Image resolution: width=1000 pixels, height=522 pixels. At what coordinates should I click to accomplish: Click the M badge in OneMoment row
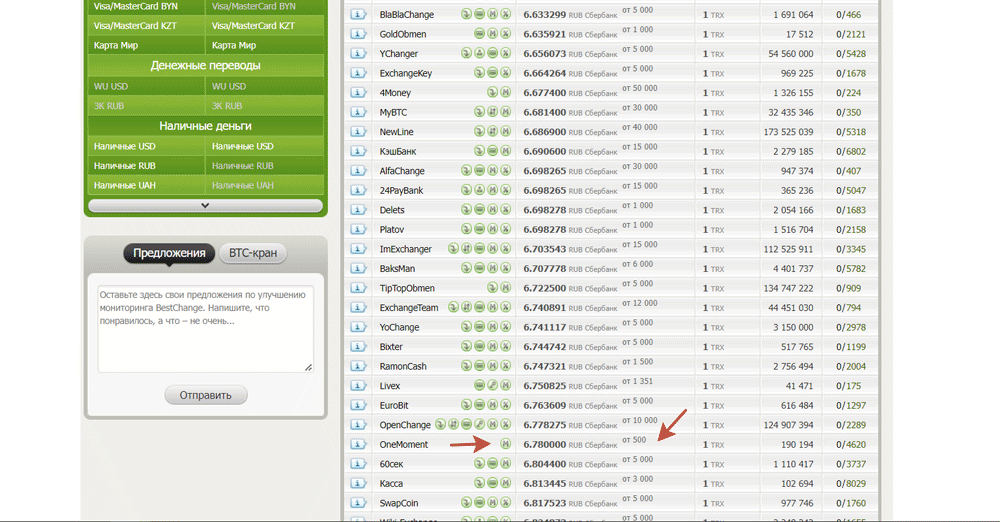tap(506, 444)
